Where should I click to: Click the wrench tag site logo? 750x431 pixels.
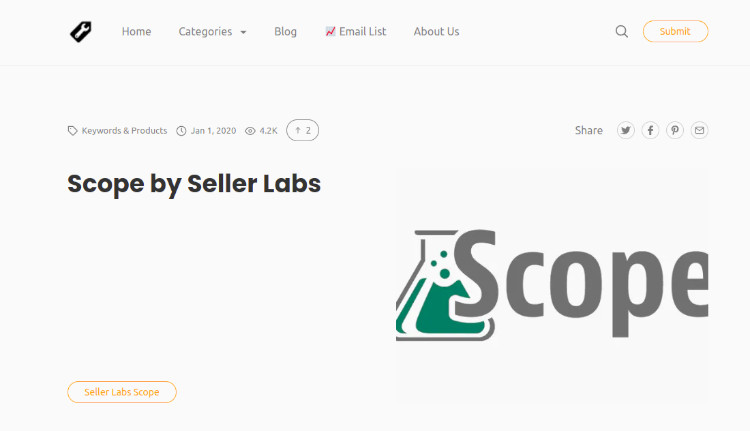81,32
